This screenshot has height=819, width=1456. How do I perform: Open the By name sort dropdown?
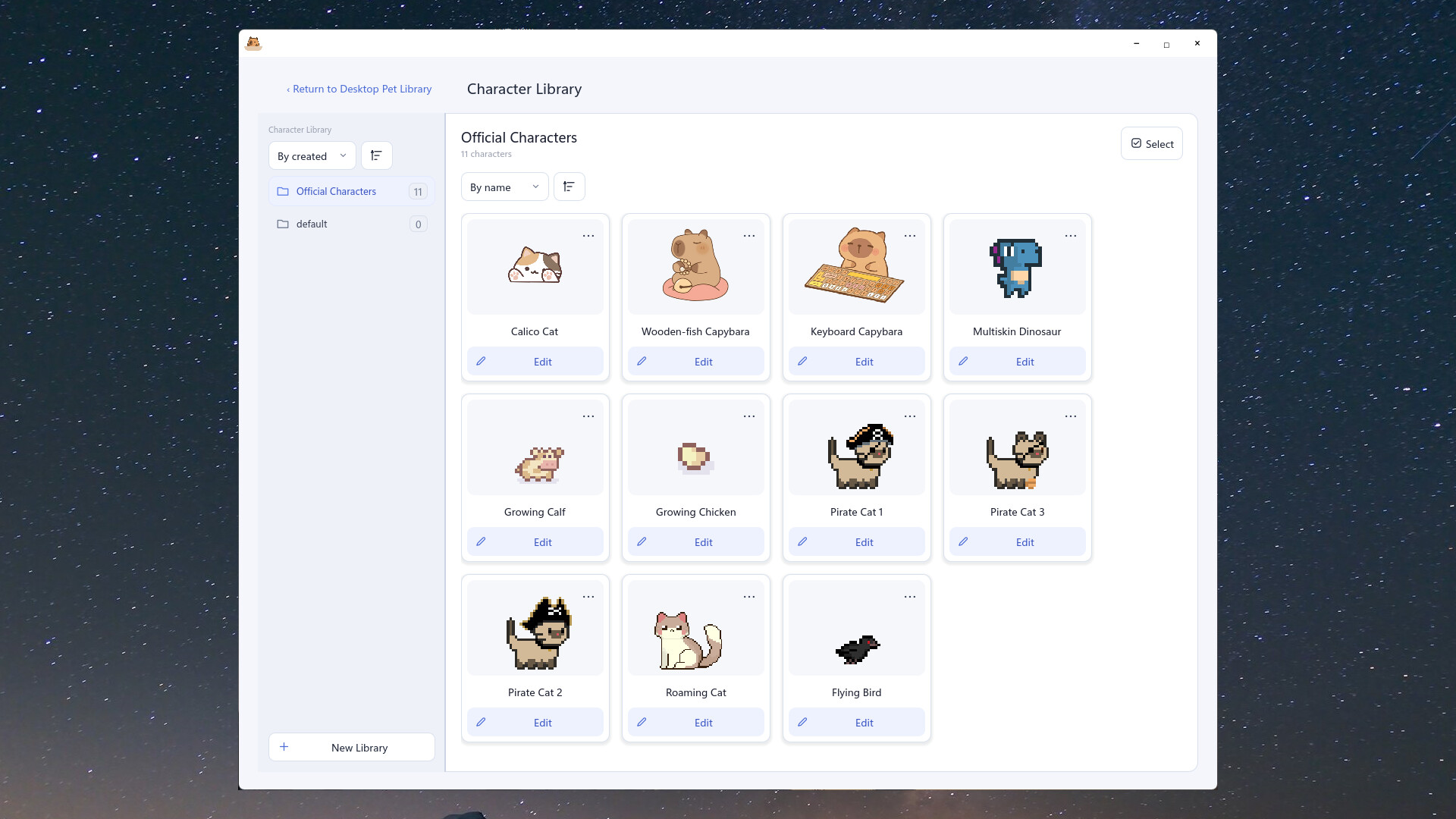point(504,187)
